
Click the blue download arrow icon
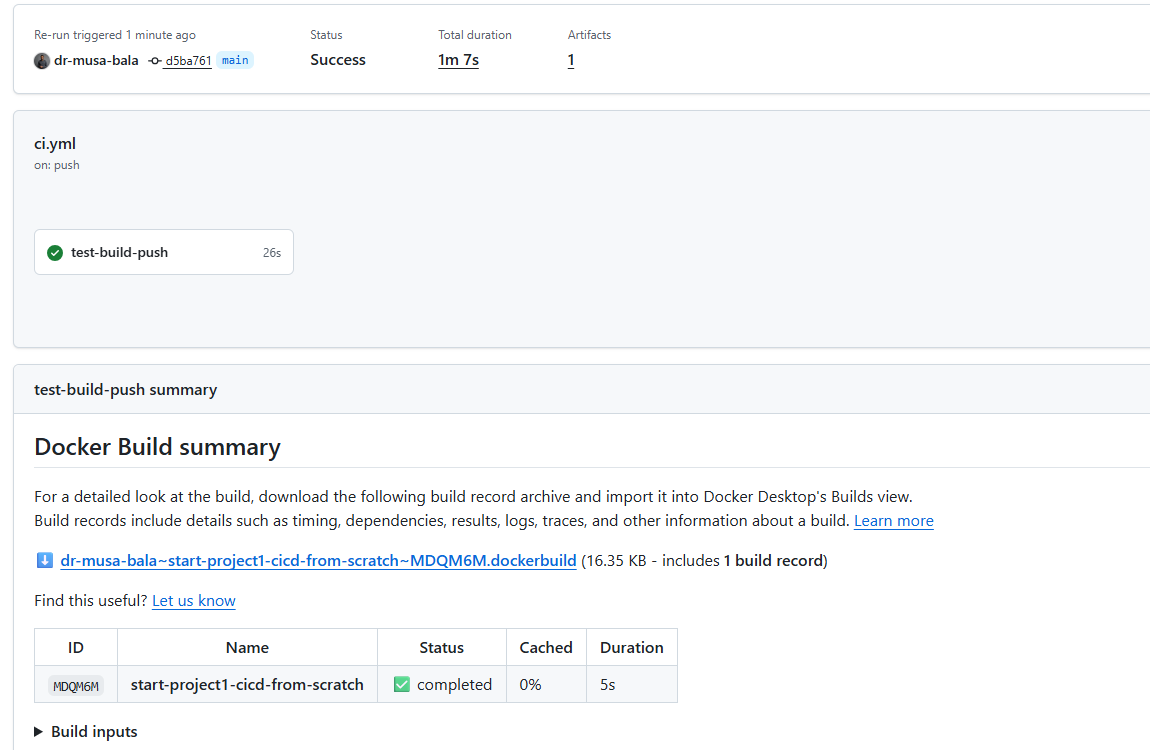(x=45, y=561)
